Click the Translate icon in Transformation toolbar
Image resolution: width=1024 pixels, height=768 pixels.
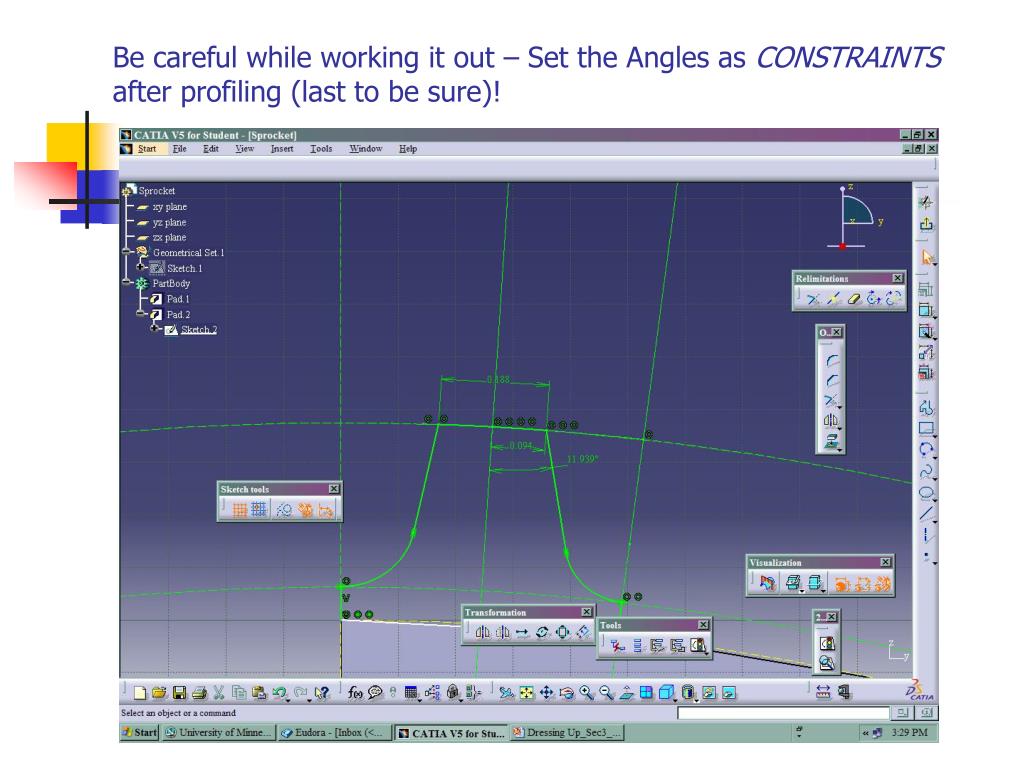(x=522, y=632)
